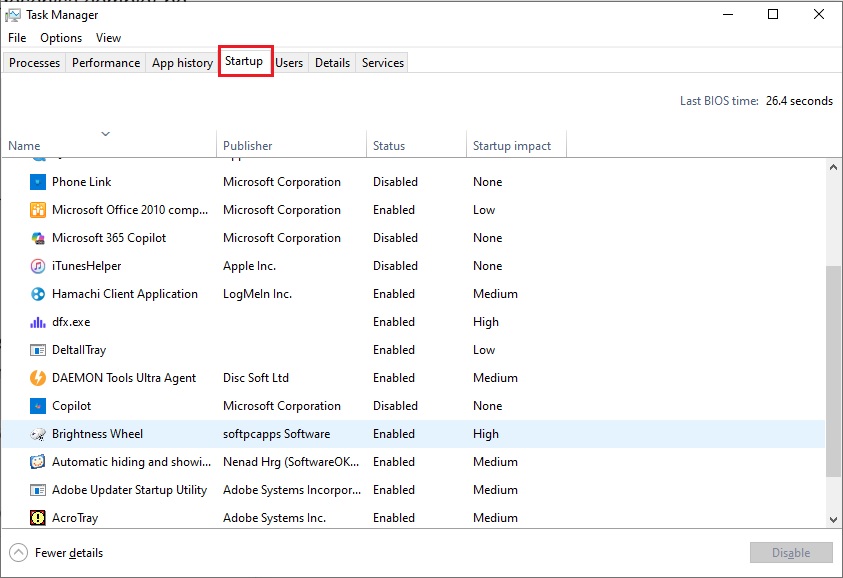
Task: Click the LogMeIn Inc. publisher cell
Action: pos(258,294)
